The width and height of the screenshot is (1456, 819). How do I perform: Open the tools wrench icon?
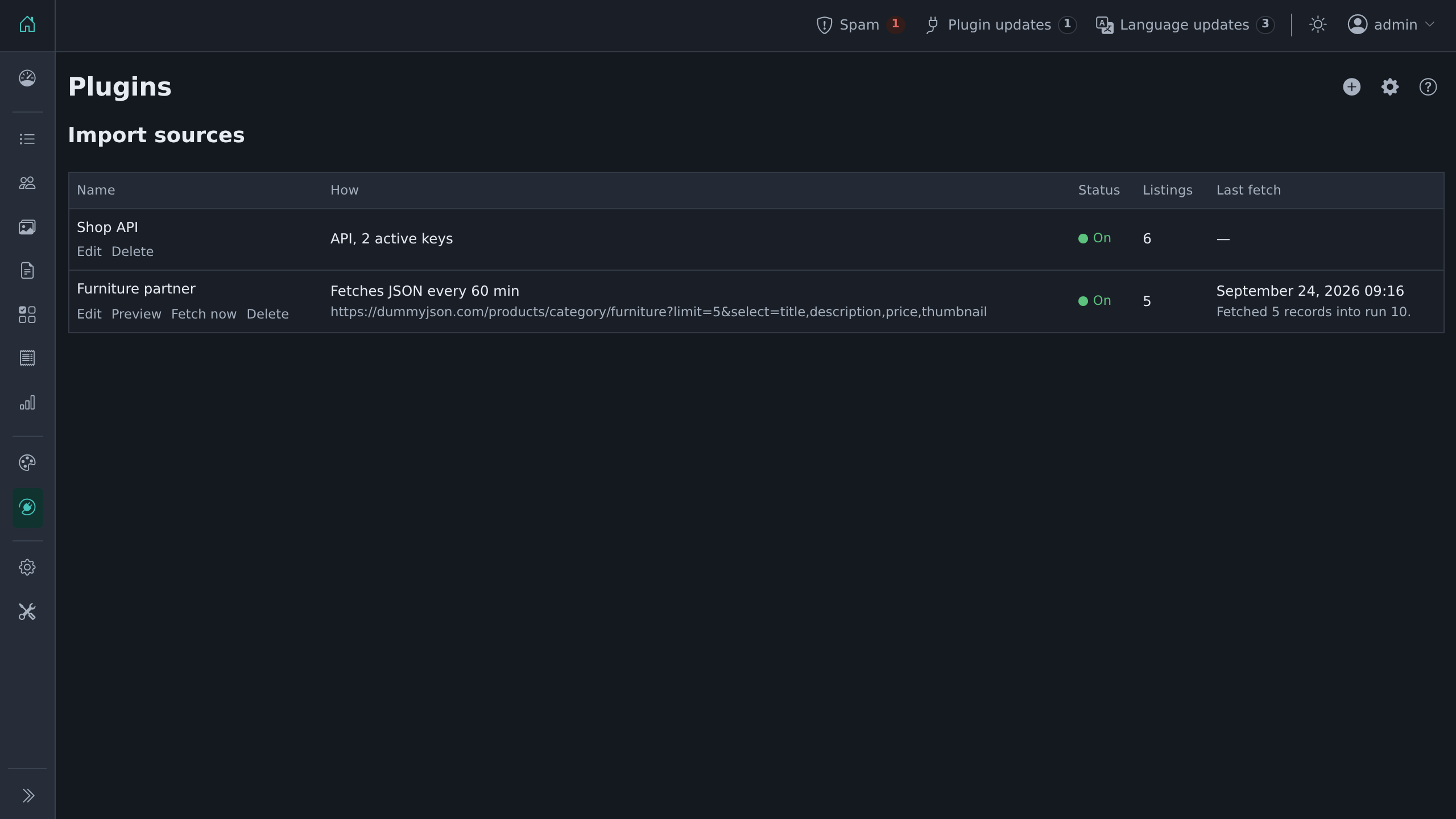[27, 611]
